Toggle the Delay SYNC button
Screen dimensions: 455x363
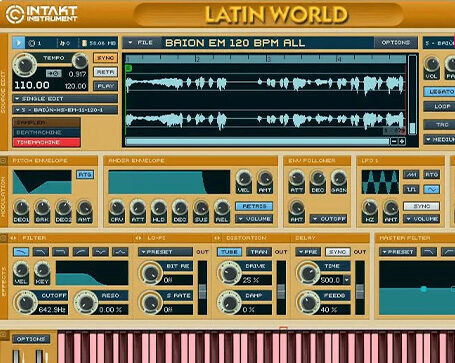[337, 252]
